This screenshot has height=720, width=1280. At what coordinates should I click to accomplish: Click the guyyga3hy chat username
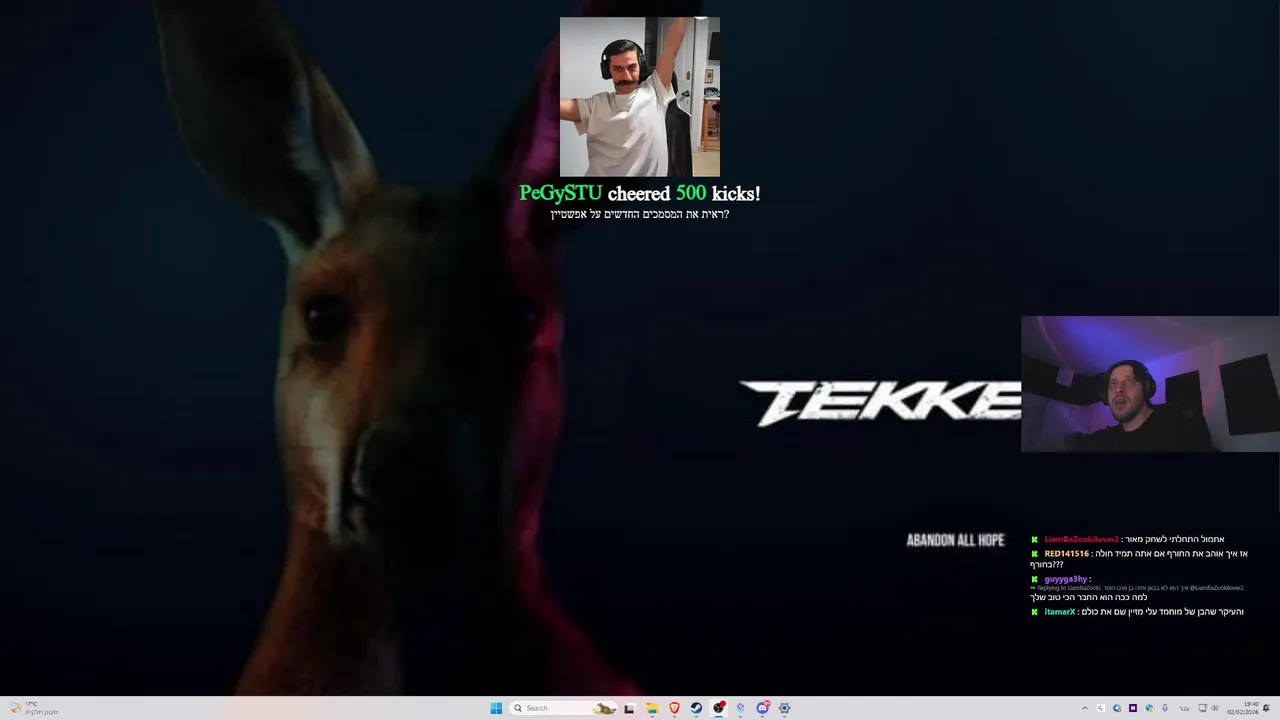point(1065,579)
